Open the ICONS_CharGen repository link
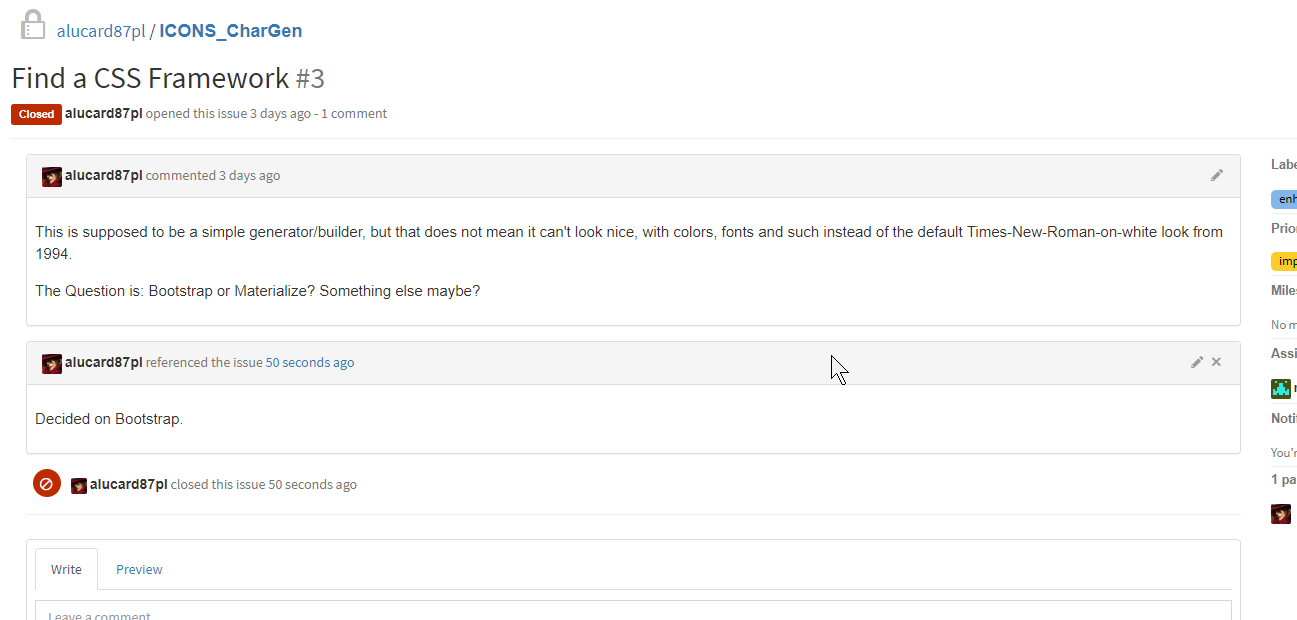This screenshot has height=620, width=1297. click(230, 31)
